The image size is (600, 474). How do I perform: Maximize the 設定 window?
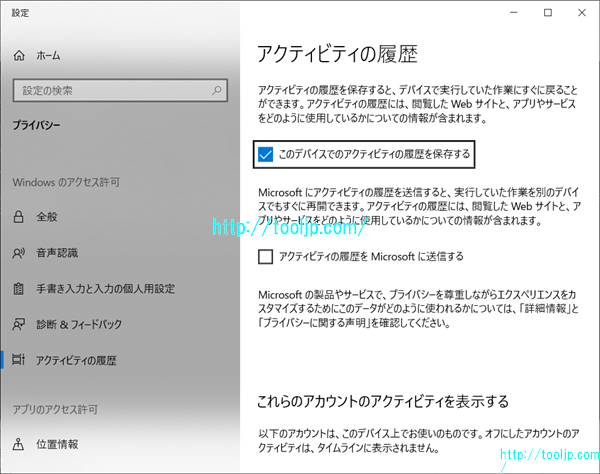[548, 13]
